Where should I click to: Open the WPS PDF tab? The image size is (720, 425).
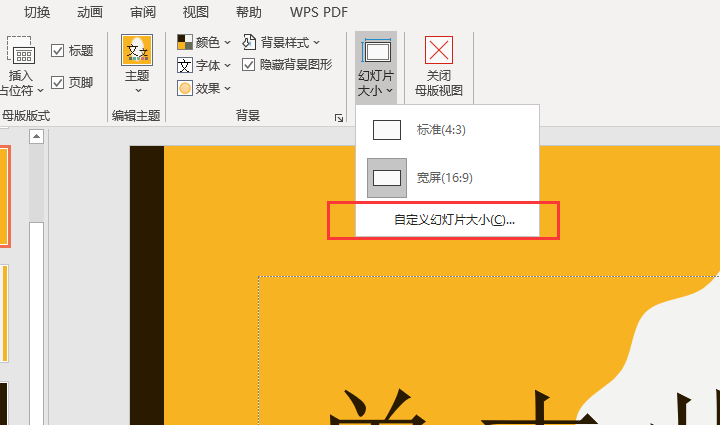click(319, 12)
